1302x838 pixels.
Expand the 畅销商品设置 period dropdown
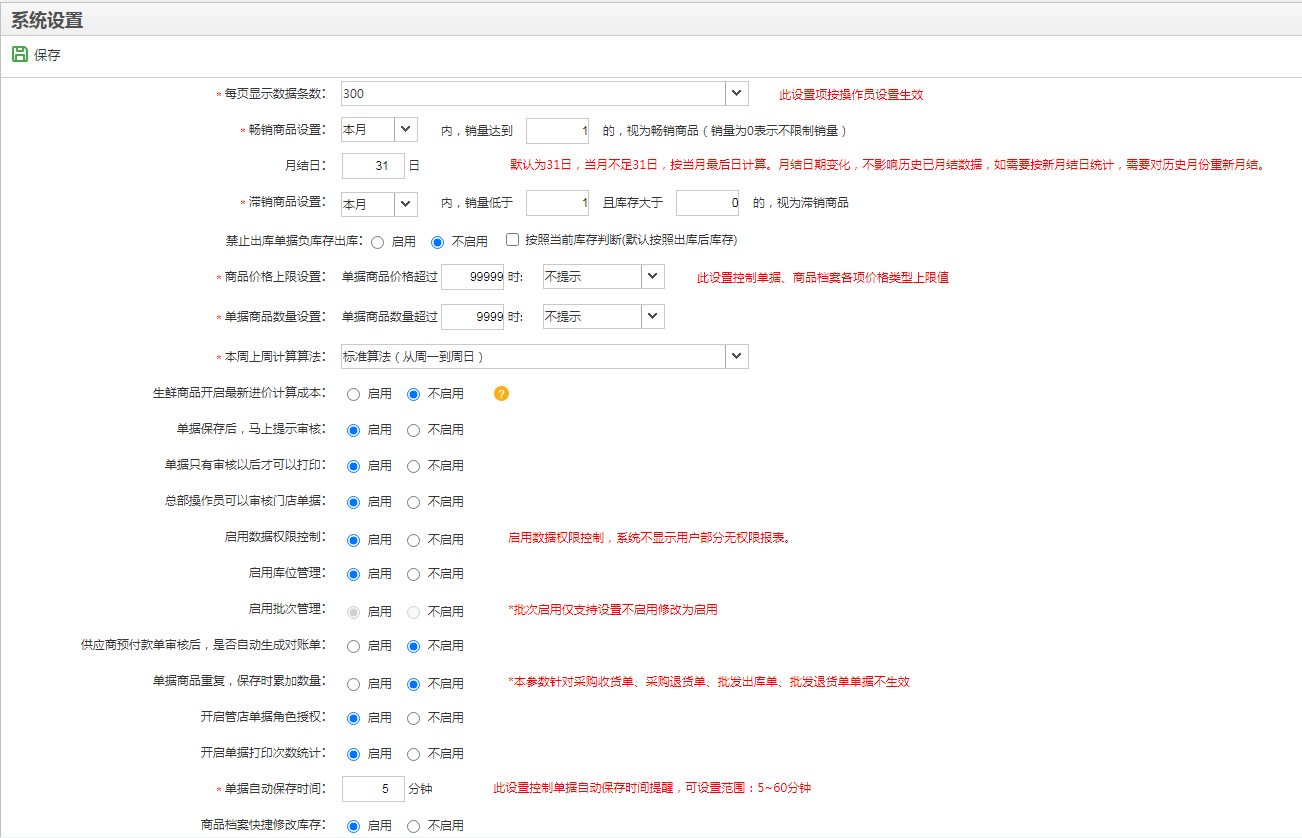pyautogui.click(x=406, y=130)
